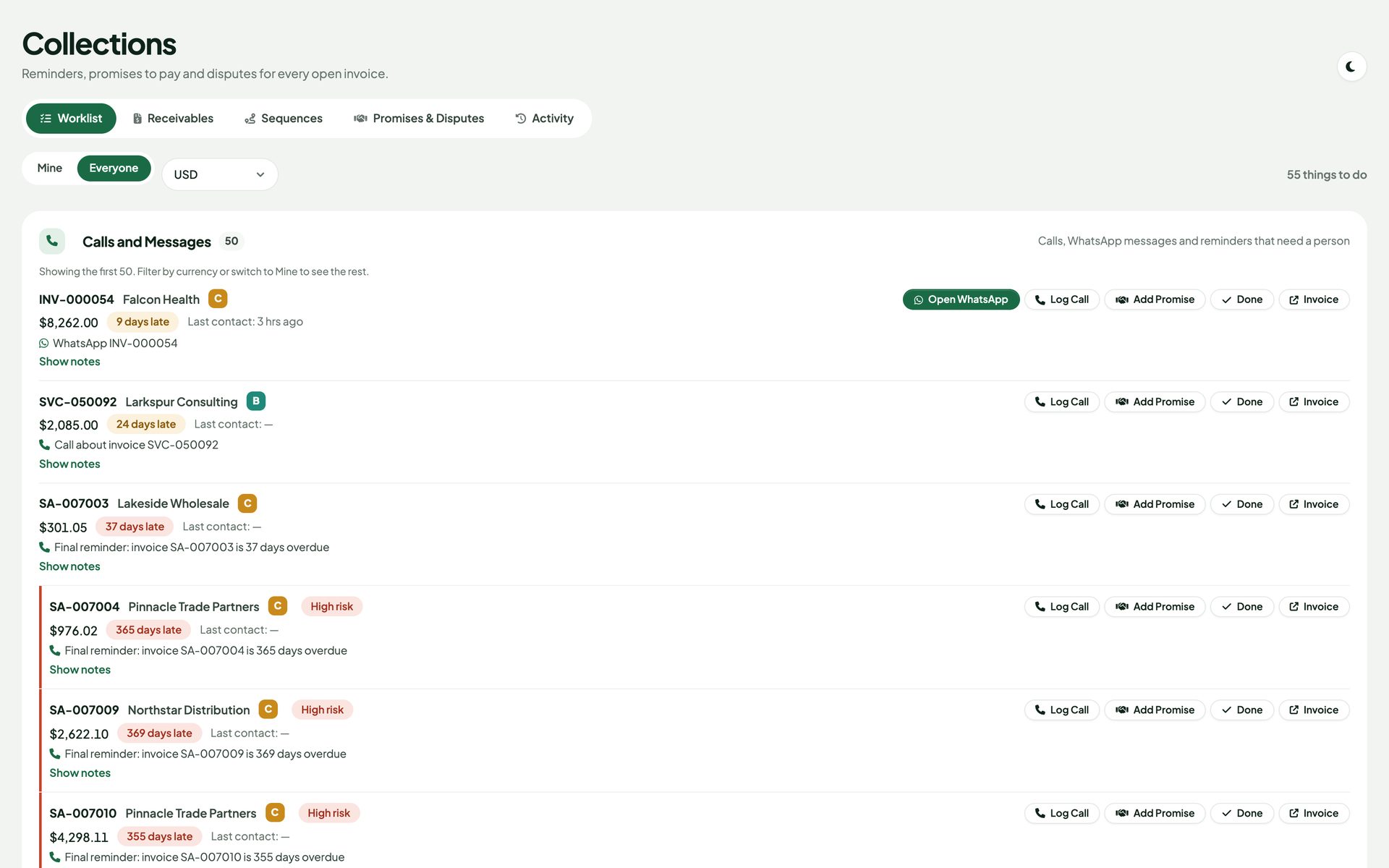Click the B grade badge next to Larkspur Consulting
Image resolution: width=1389 pixels, height=868 pixels.
pyautogui.click(x=256, y=401)
